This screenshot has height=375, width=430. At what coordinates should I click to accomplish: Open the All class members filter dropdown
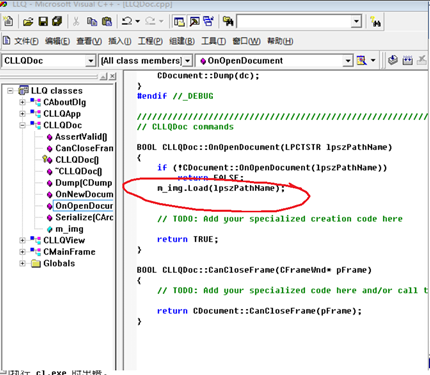coord(188,61)
